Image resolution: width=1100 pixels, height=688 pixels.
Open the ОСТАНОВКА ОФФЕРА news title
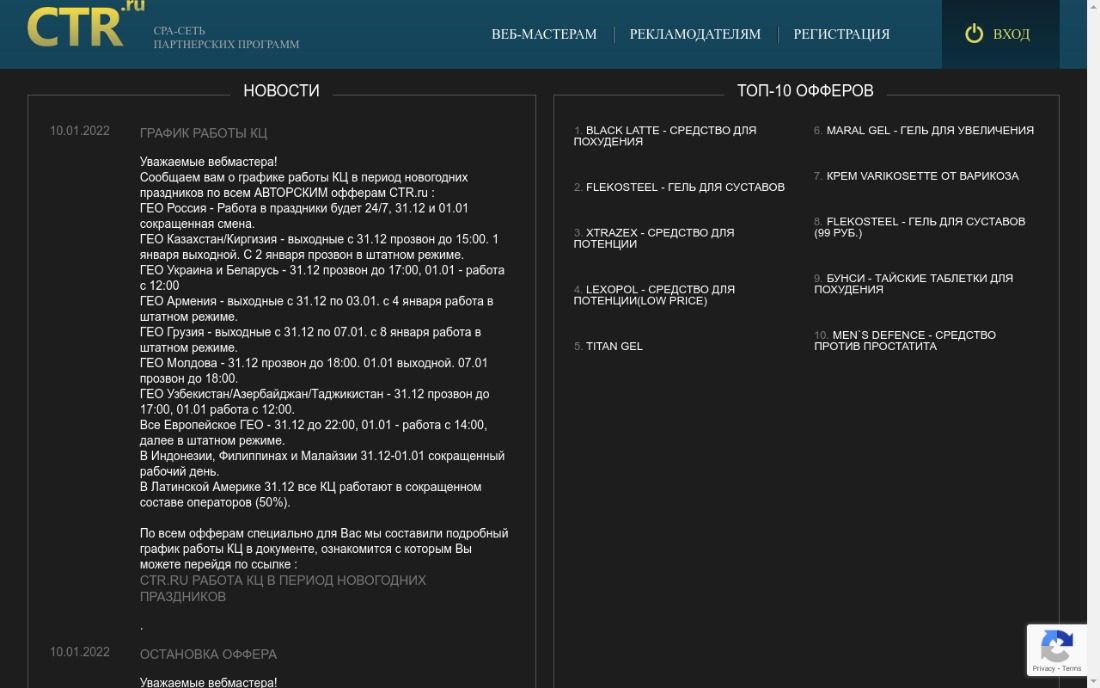tap(208, 654)
